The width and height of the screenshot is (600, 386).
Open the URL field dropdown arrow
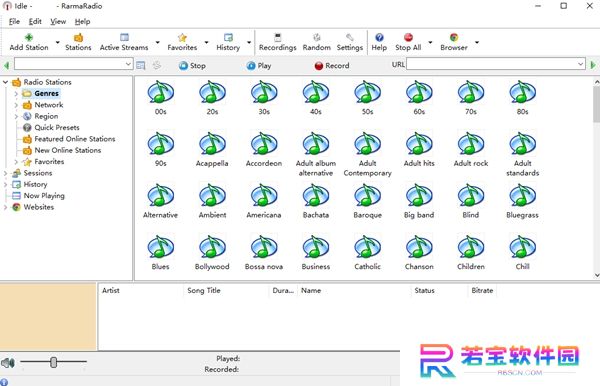click(580, 64)
